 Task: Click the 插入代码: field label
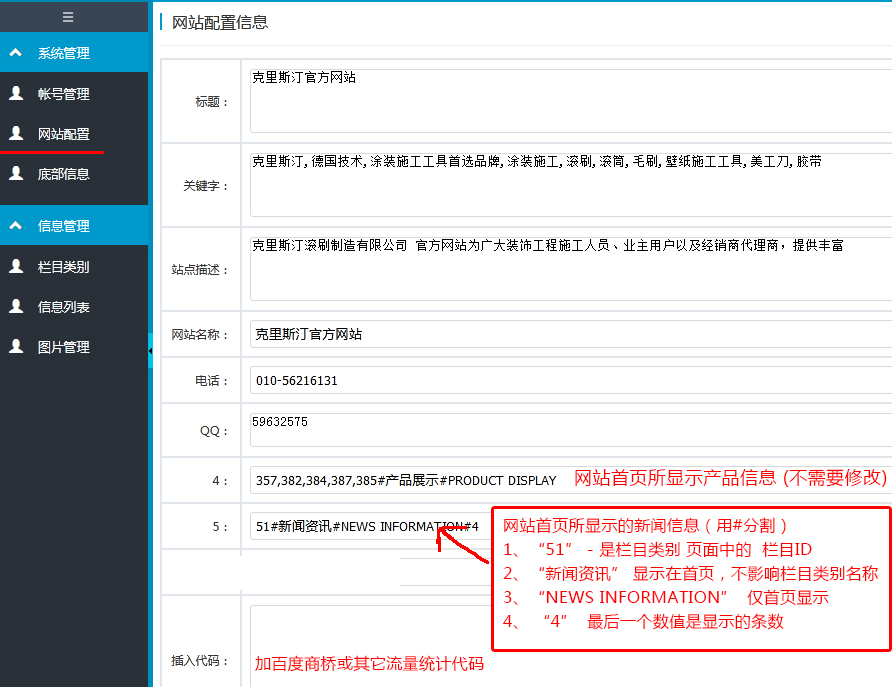(x=200, y=661)
